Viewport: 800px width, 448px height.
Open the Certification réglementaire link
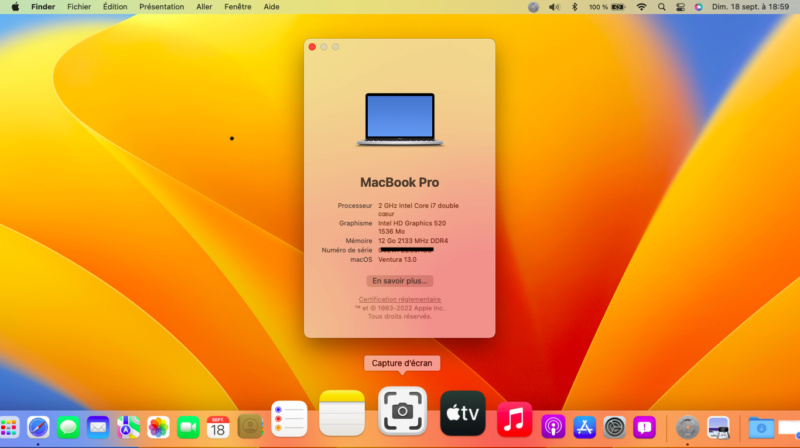click(399, 300)
